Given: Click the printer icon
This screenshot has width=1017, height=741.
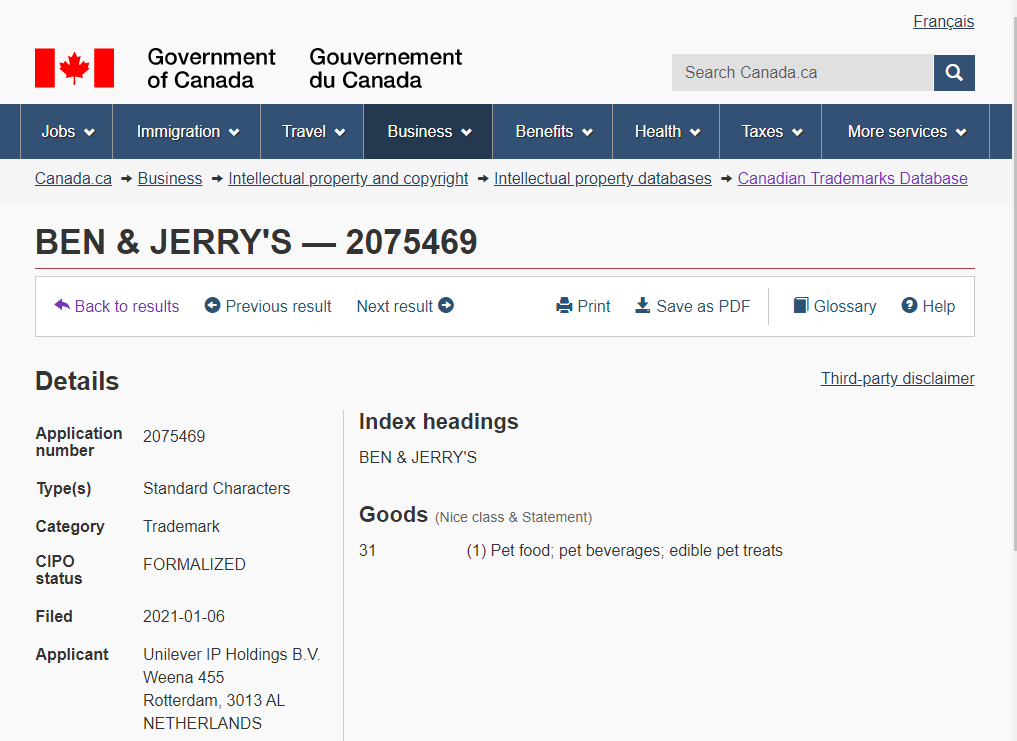Looking at the screenshot, I should click(x=564, y=306).
